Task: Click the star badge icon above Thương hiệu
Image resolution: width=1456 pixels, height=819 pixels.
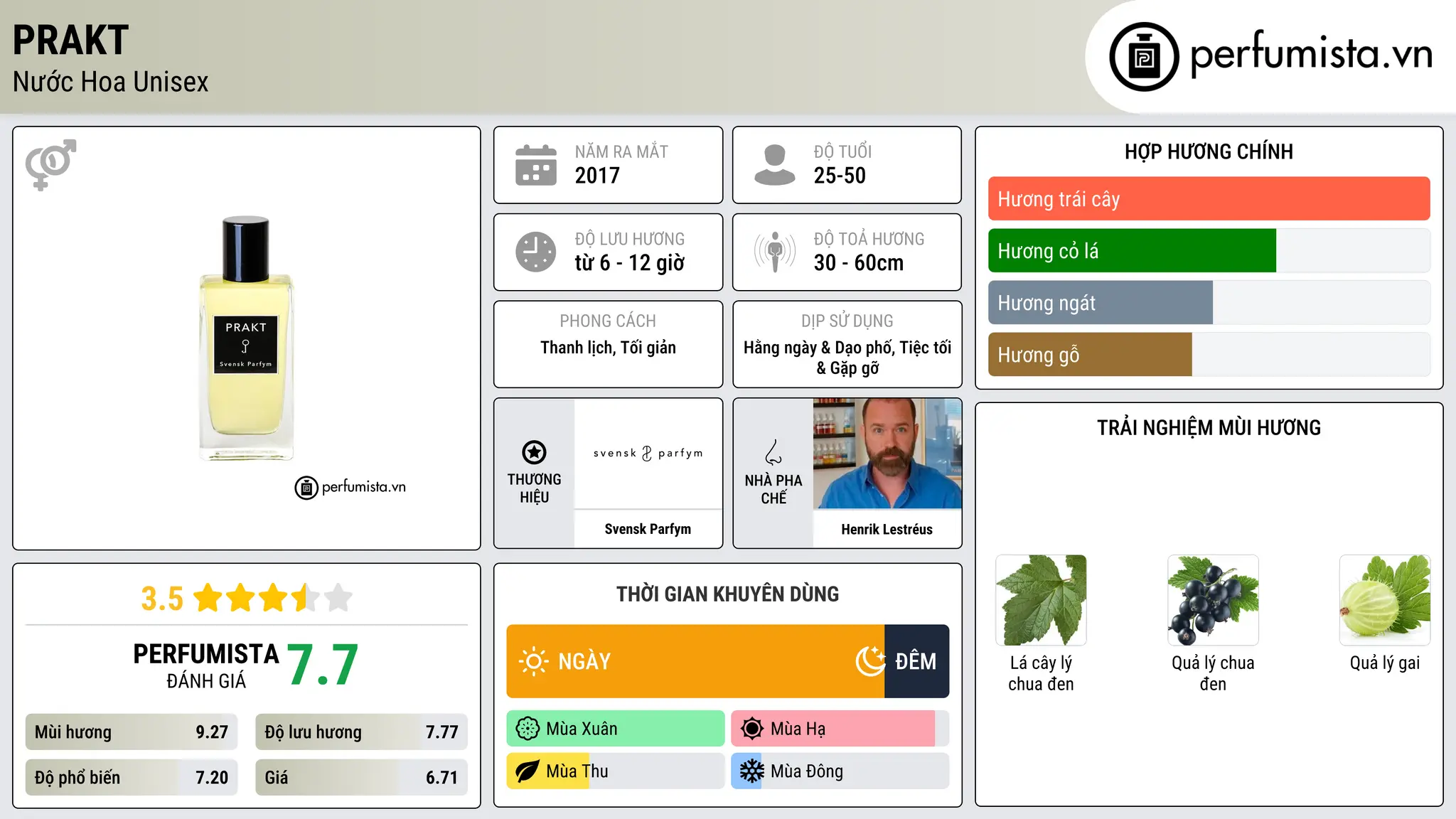Action: 534,452
